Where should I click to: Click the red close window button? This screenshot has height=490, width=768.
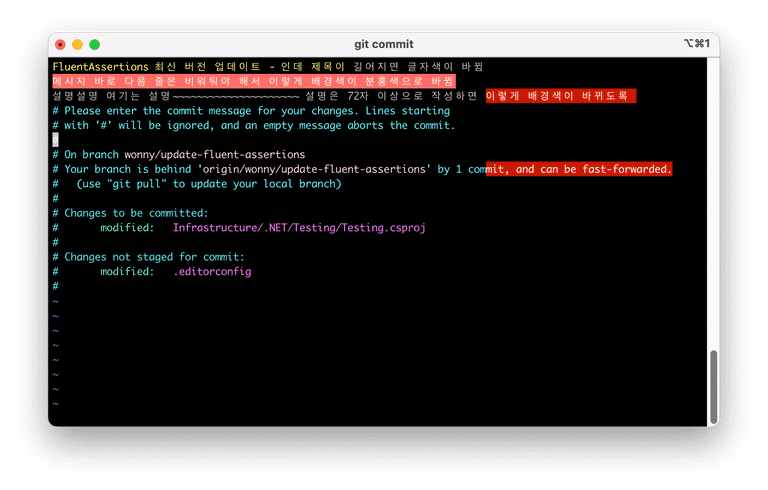coord(61,44)
